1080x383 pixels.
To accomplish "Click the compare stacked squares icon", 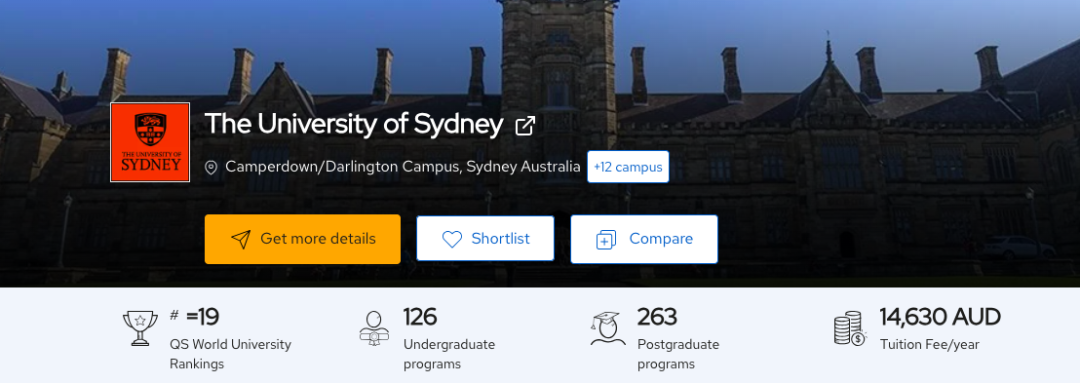I will click(606, 240).
